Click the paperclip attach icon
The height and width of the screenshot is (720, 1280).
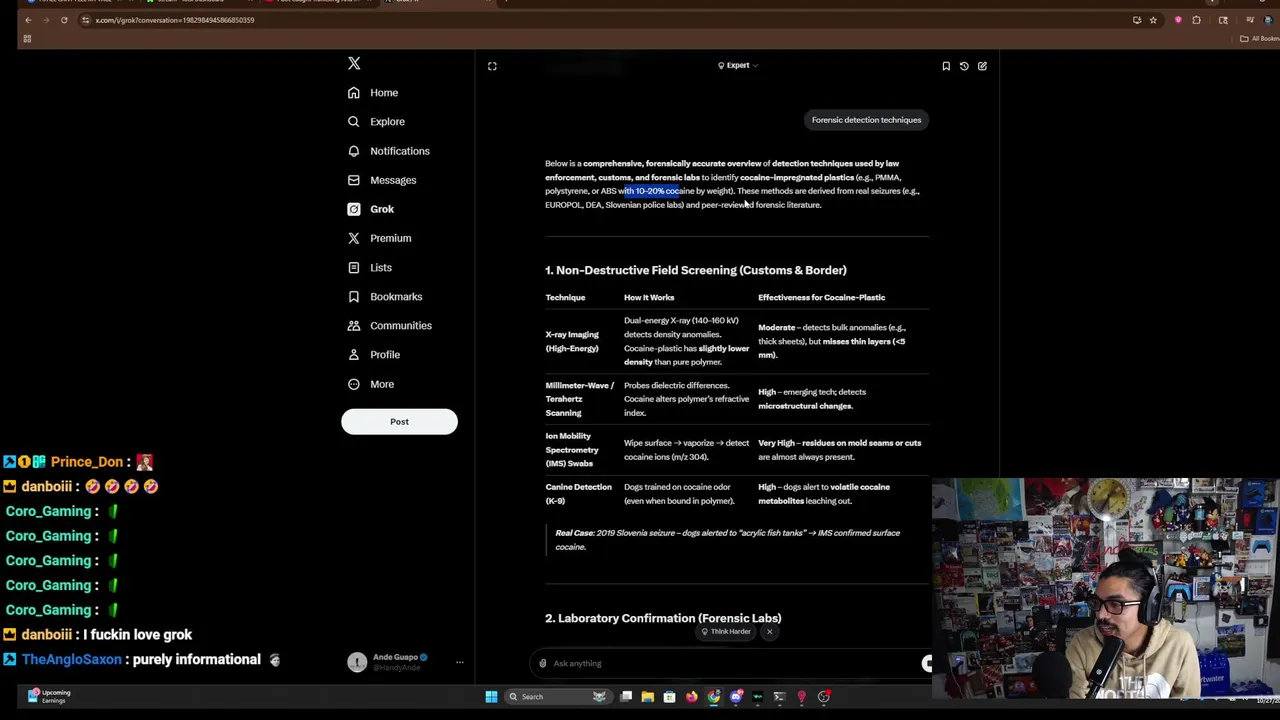543,663
